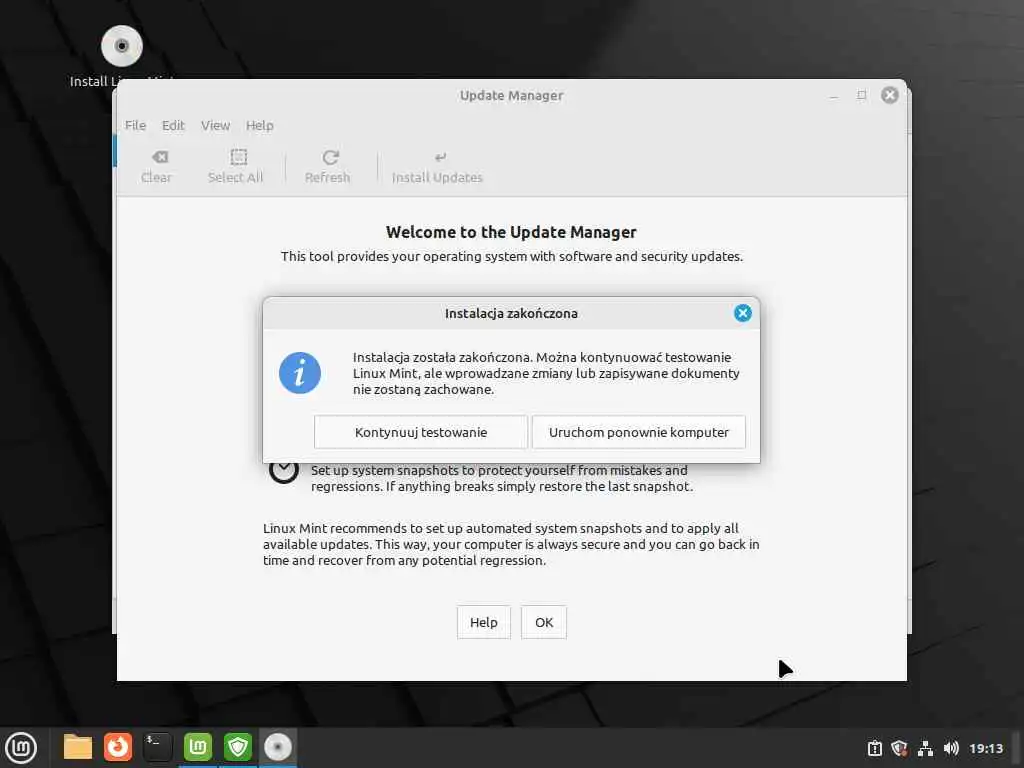This screenshot has width=1024, height=768.
Task: Click the Kontynuuj testowanie button
Action: click(x=421, y=432)
